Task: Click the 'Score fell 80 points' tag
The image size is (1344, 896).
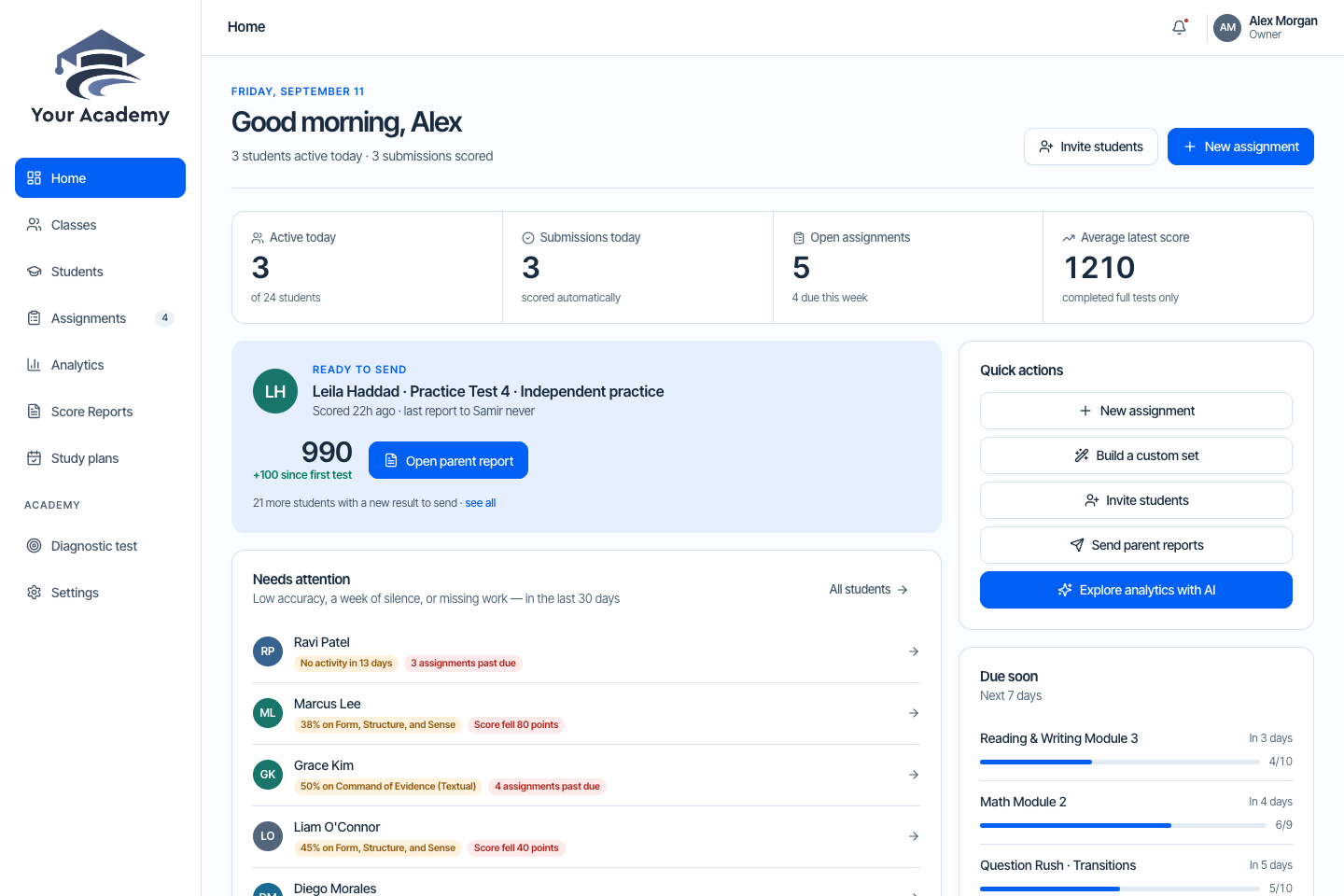Action: point(516,725)
